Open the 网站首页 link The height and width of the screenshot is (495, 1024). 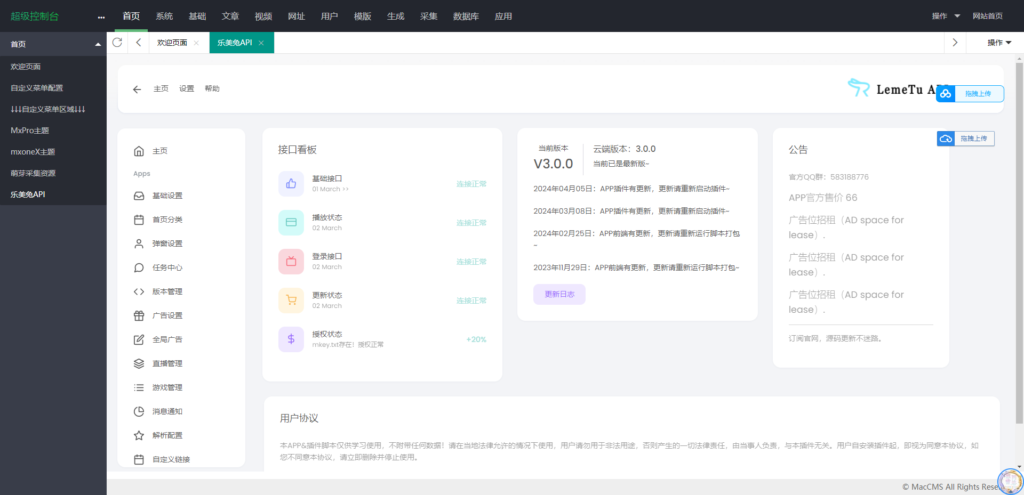[987, 16]
